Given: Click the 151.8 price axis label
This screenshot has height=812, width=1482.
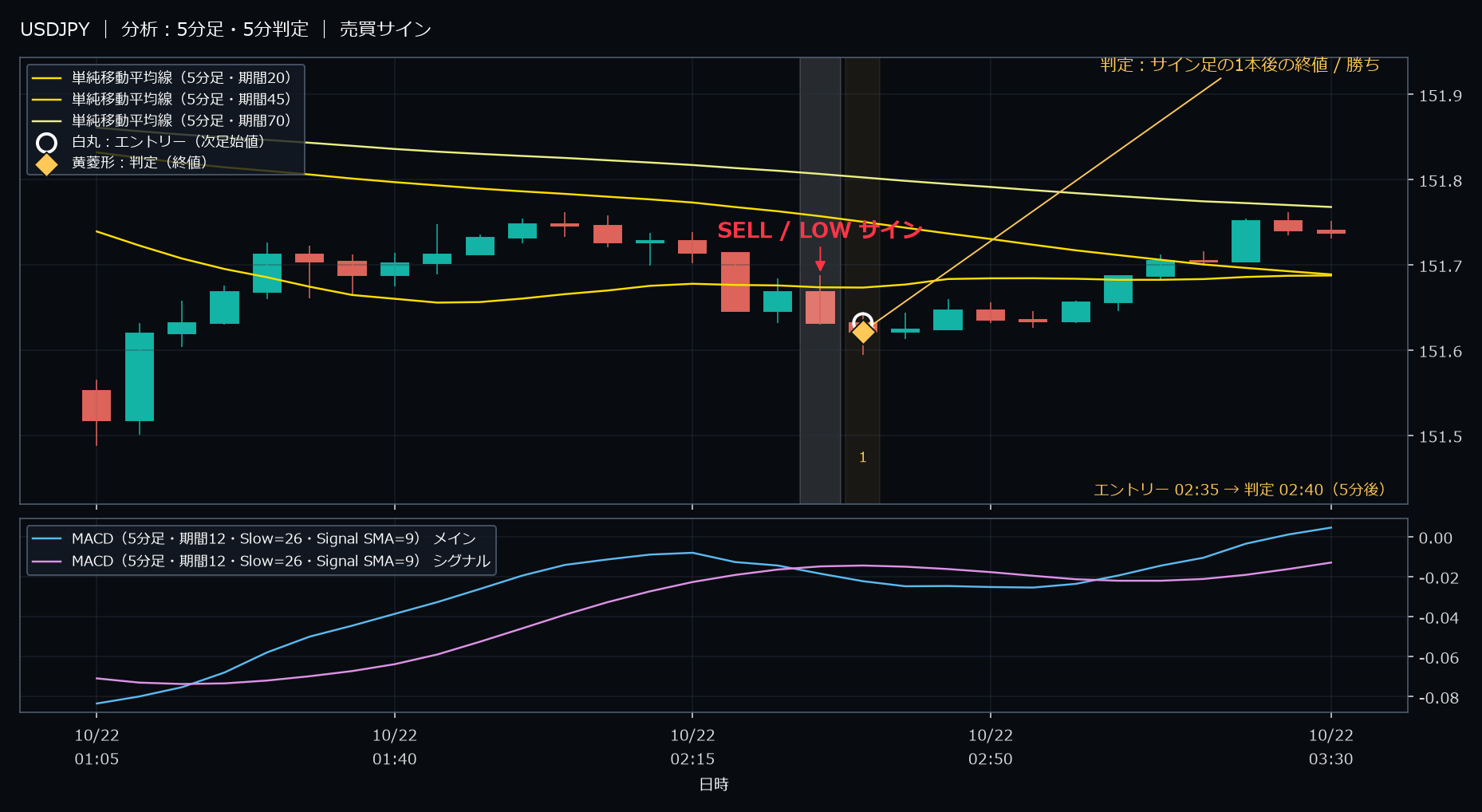Looking at the screenshot, I should (x=1441, y=181).
